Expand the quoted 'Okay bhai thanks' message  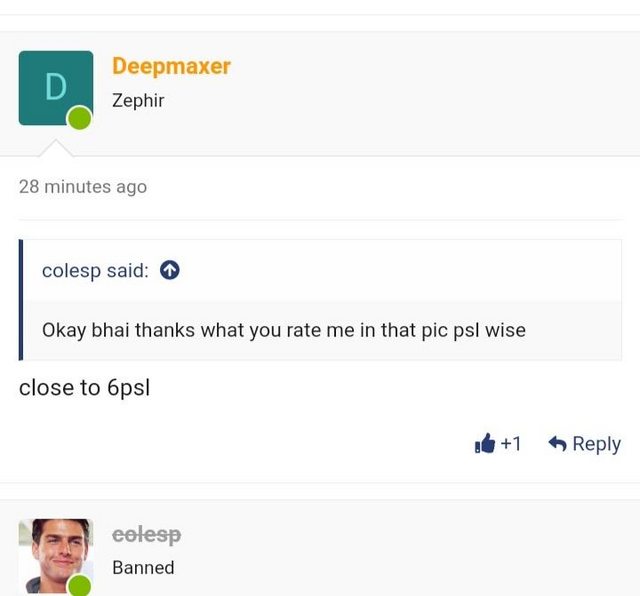tap(284, 330)
